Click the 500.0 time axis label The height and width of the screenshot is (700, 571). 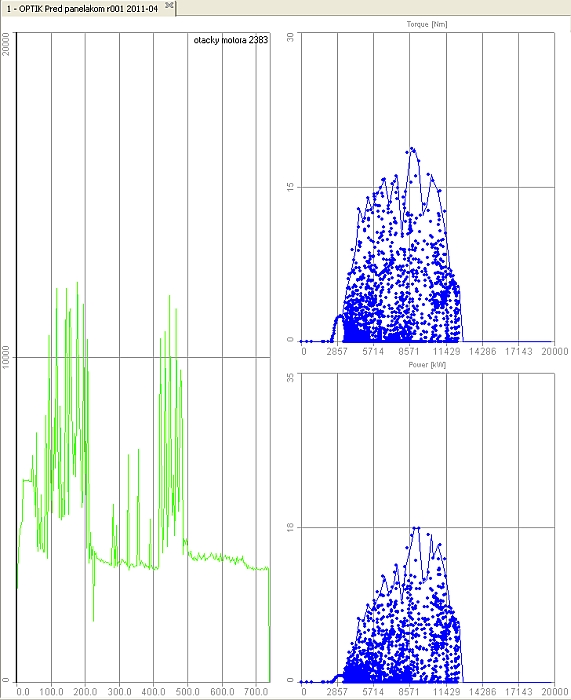[188, 692]
